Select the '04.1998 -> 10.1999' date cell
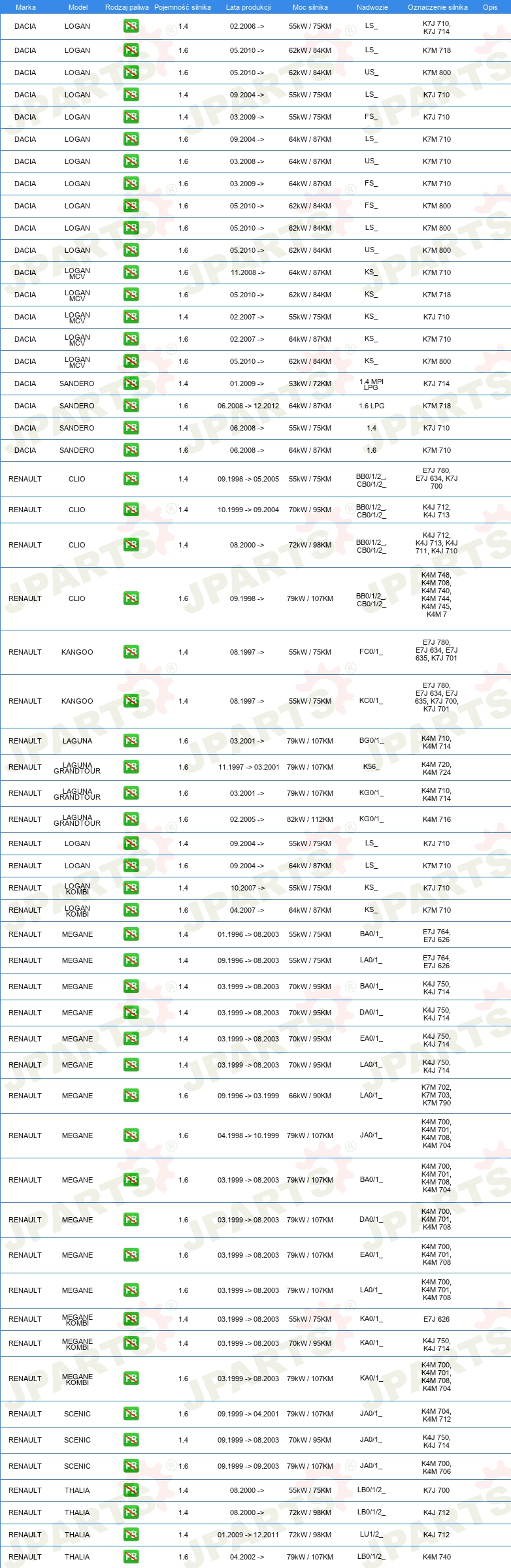 tap(248, 1135)
